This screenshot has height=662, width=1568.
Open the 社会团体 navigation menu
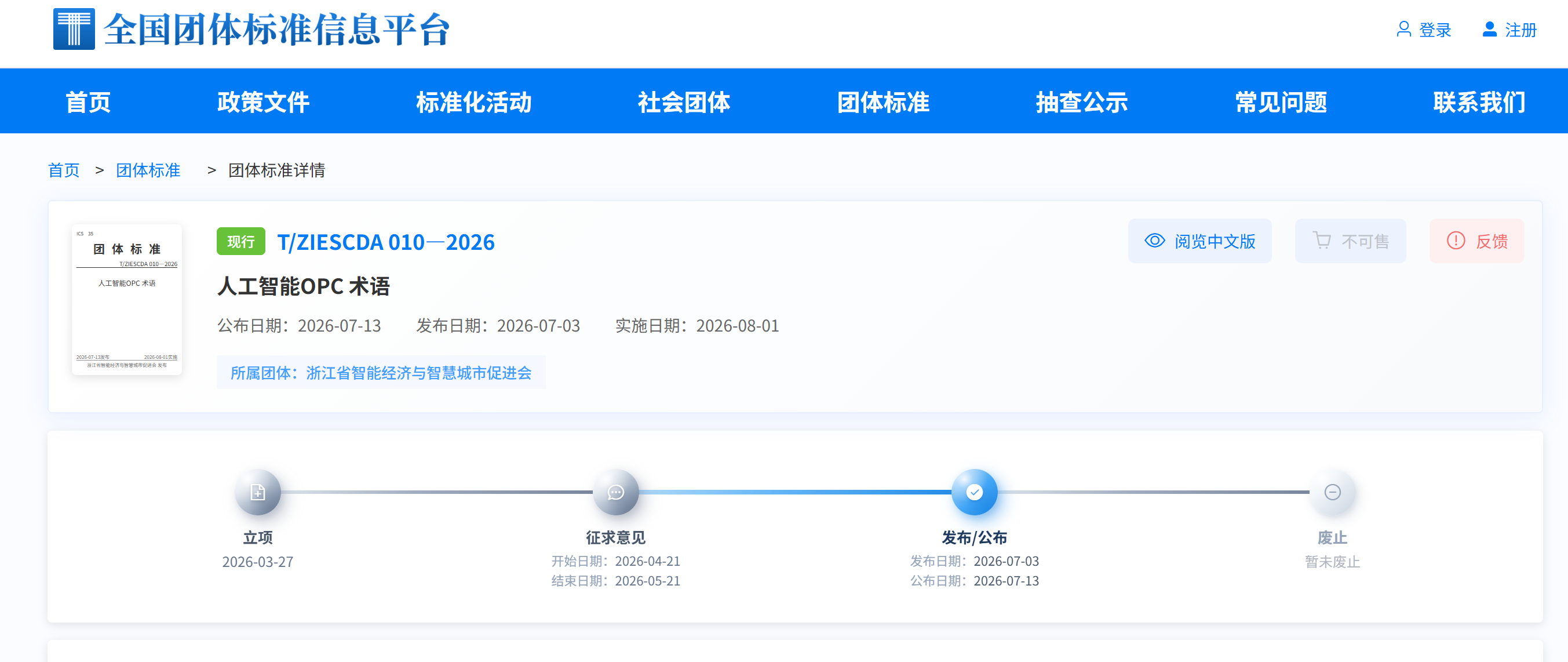[x=684, y=101]
